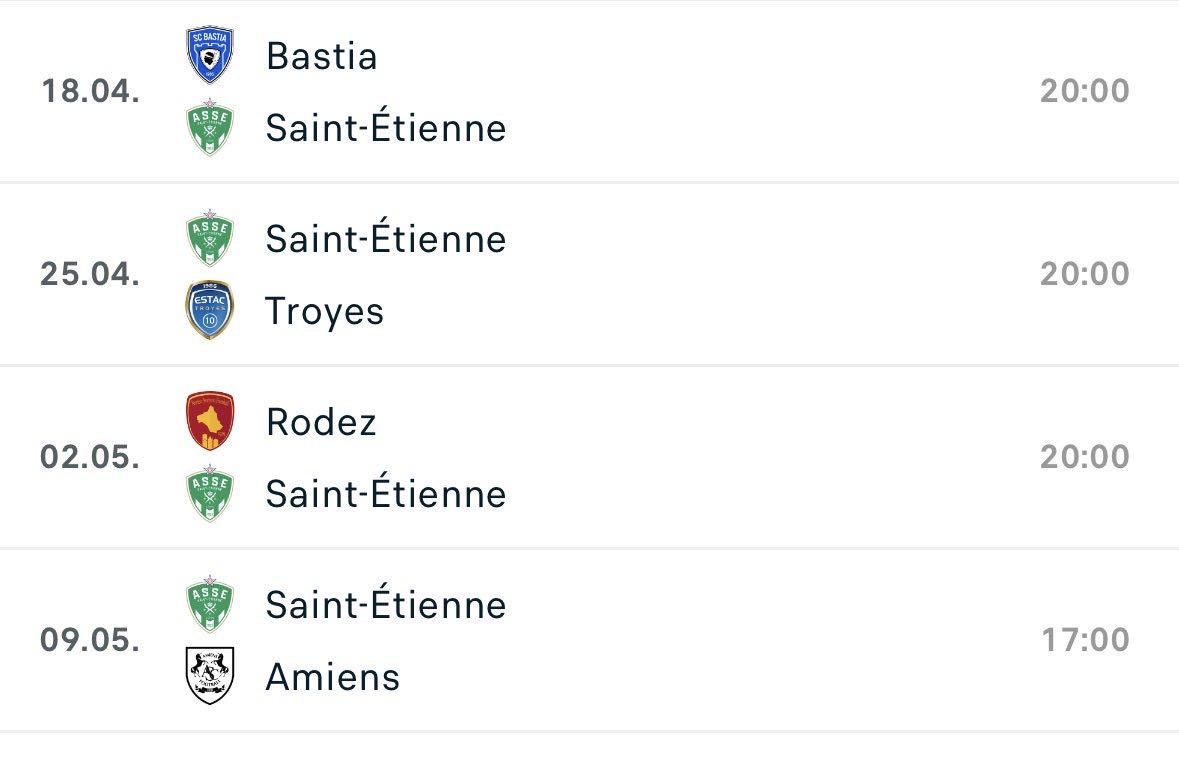
Task: Select the Amiens black-and-white crest
Action: [210, 676]
